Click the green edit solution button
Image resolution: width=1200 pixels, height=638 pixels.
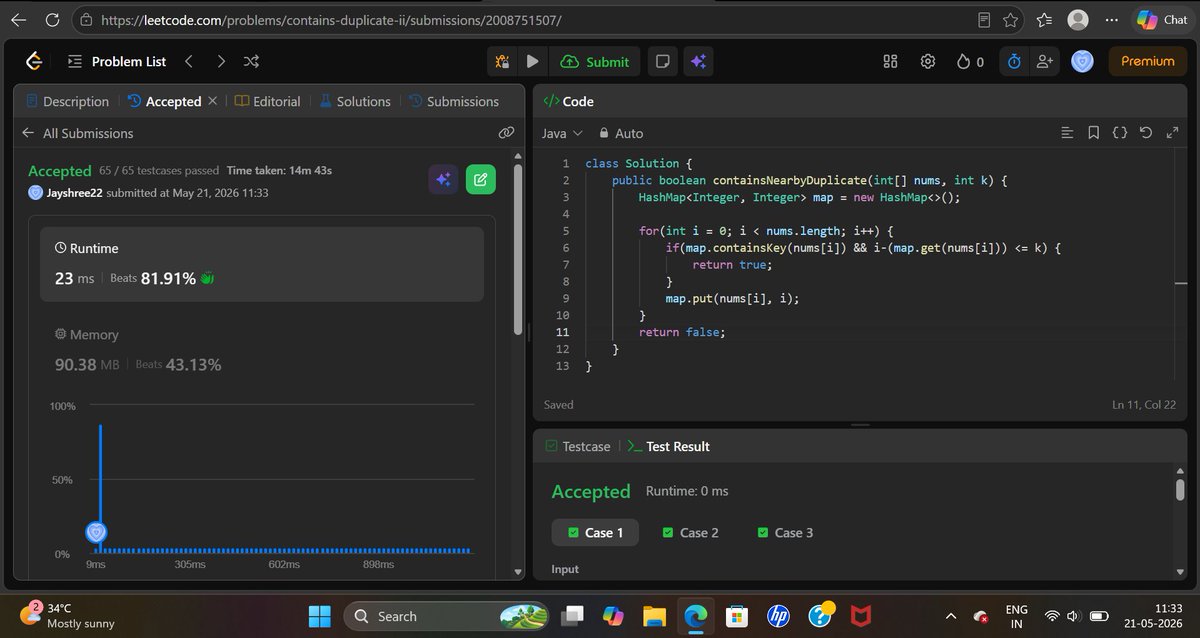(x=480, y=179)
